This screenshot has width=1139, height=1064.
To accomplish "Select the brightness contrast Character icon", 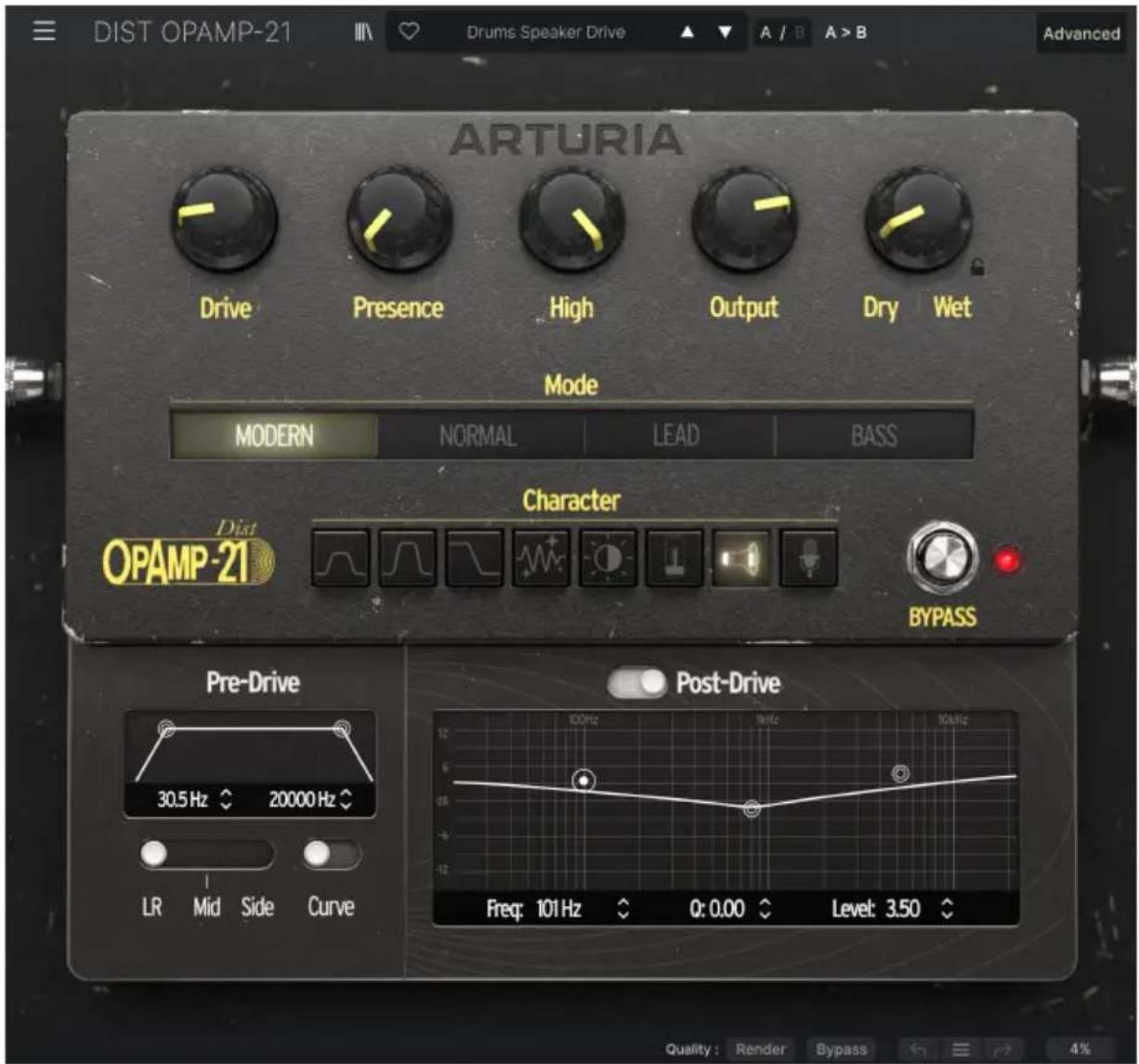I will tap(609, 558).
